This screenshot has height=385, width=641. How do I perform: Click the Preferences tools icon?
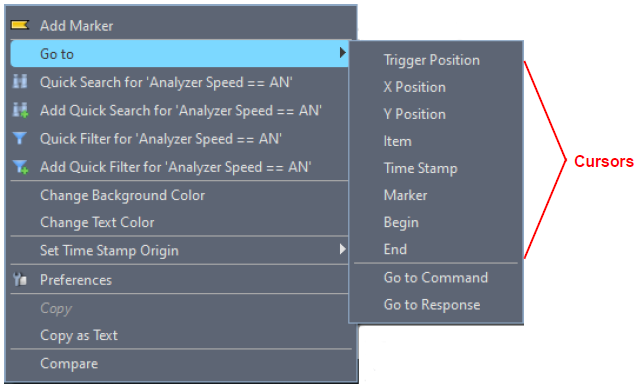coord(20,280)
